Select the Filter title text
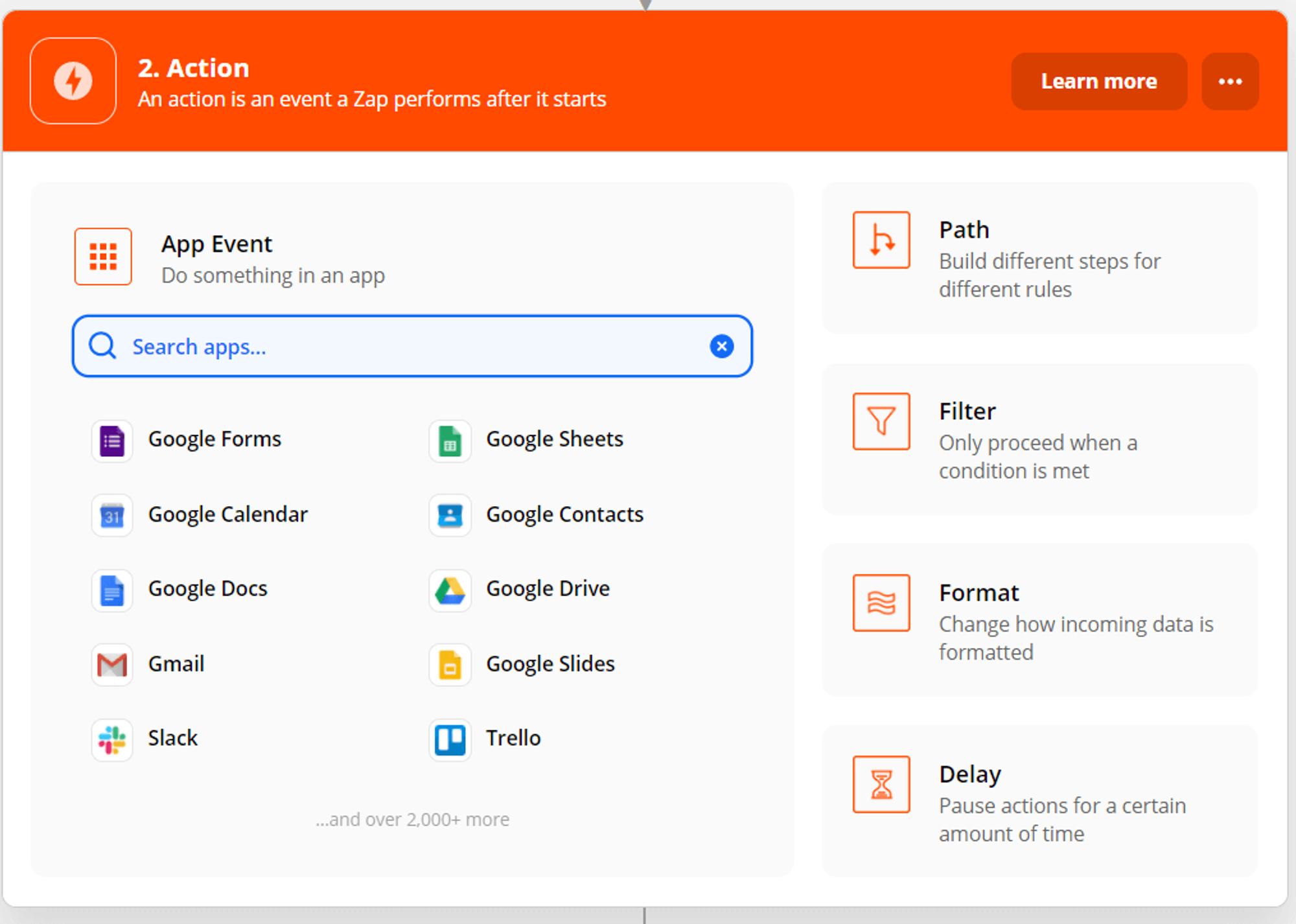Screen dimensions: 1296x924 click(x=967, y=411)
